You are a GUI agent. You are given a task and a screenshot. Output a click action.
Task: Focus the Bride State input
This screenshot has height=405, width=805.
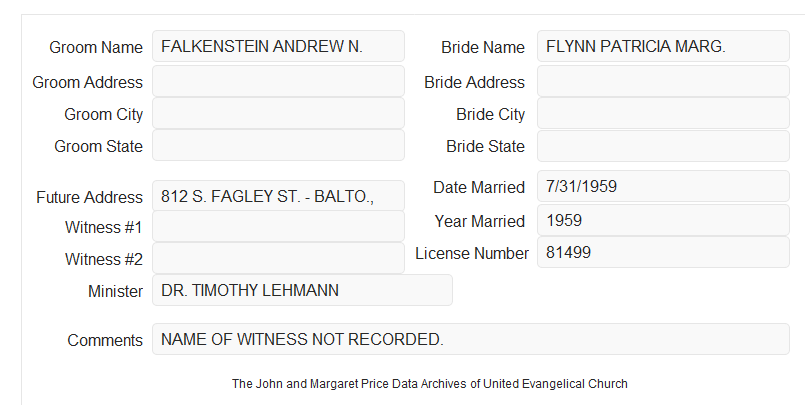coord(663,146)
